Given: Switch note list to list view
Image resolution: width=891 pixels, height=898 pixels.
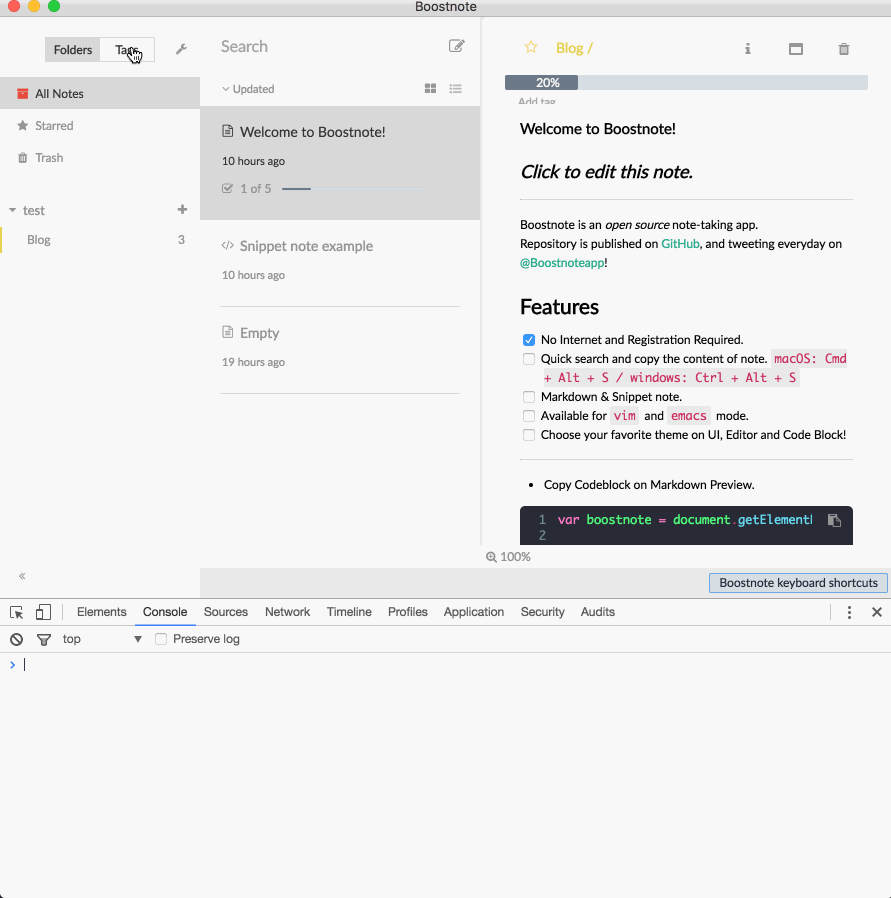Looking at the screenshot, I should 455,88.
